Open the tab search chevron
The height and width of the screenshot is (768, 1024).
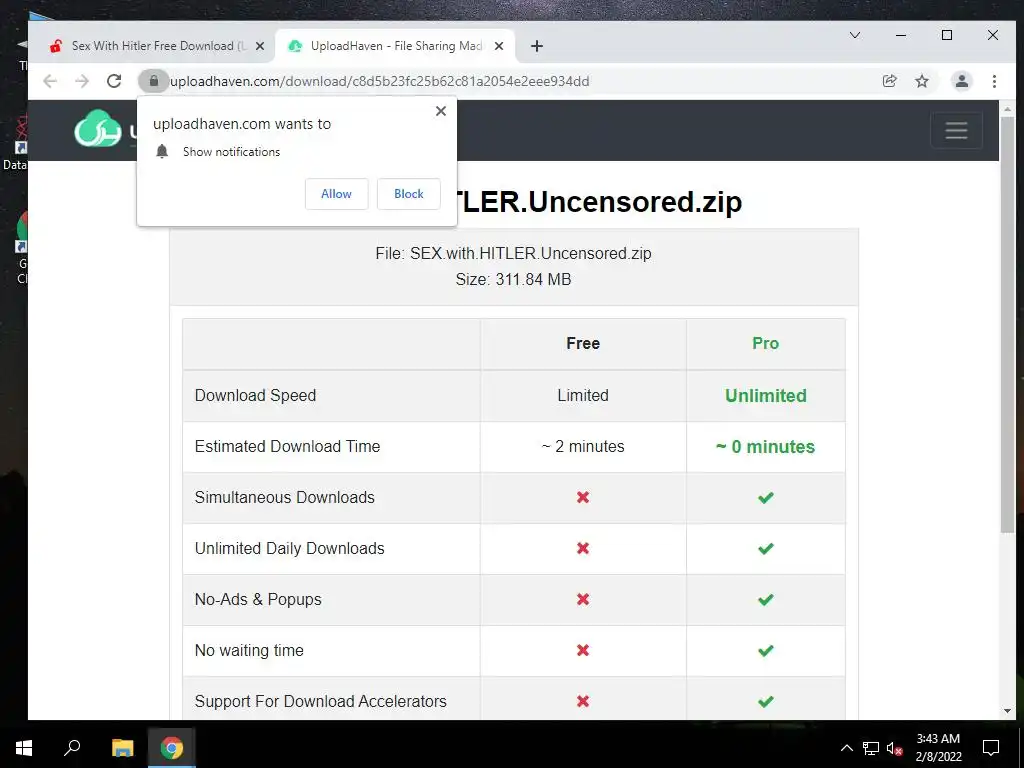click(x=855, y=35)
